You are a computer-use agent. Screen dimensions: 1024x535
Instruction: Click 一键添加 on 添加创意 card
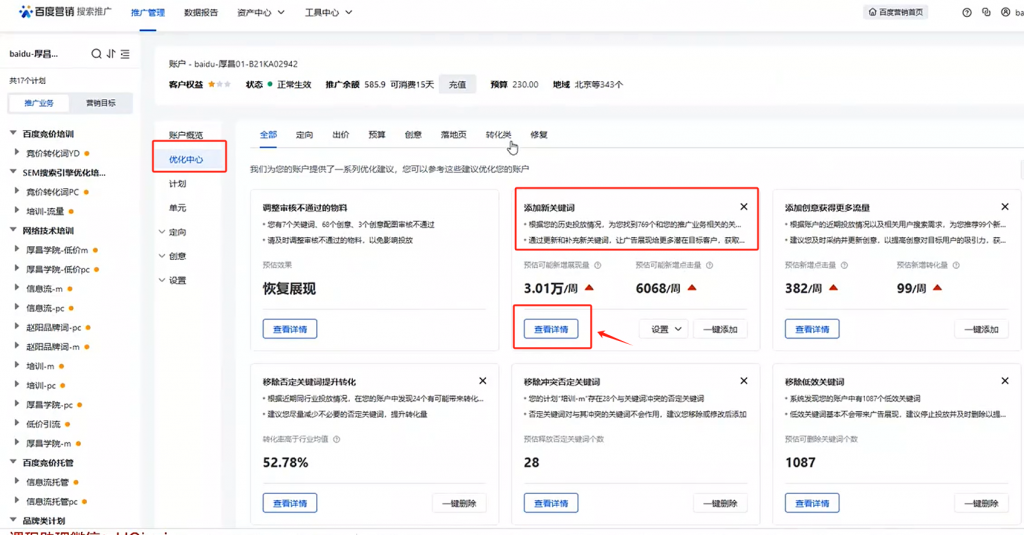point(982,329)
